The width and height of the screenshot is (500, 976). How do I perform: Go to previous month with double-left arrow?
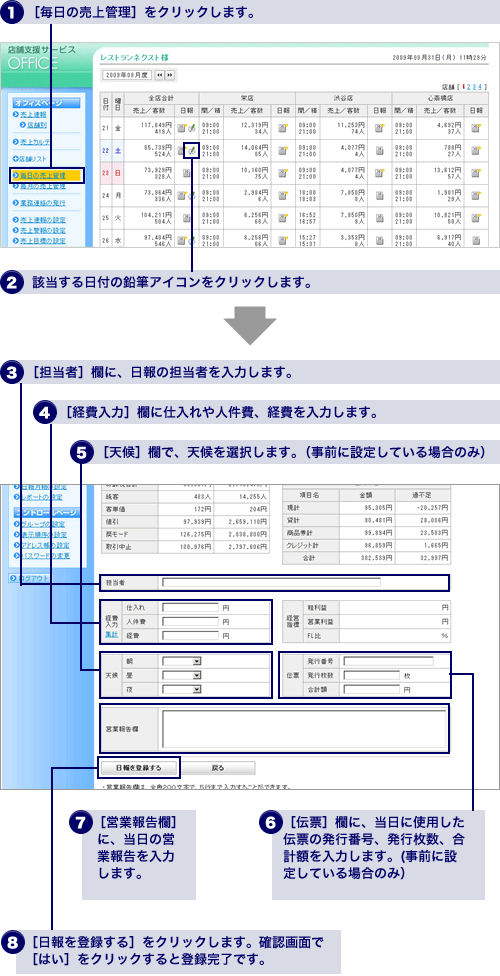tap(159, 75)
